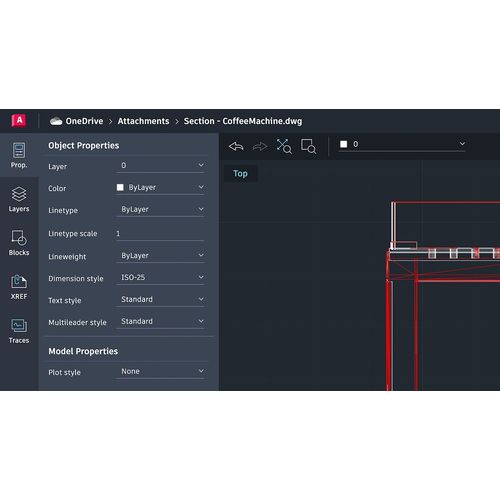This screenshot has width=500, height=500.
Task: Click the red coffee machine drawing
Action: pyautogui.click(x=443, y=296)
